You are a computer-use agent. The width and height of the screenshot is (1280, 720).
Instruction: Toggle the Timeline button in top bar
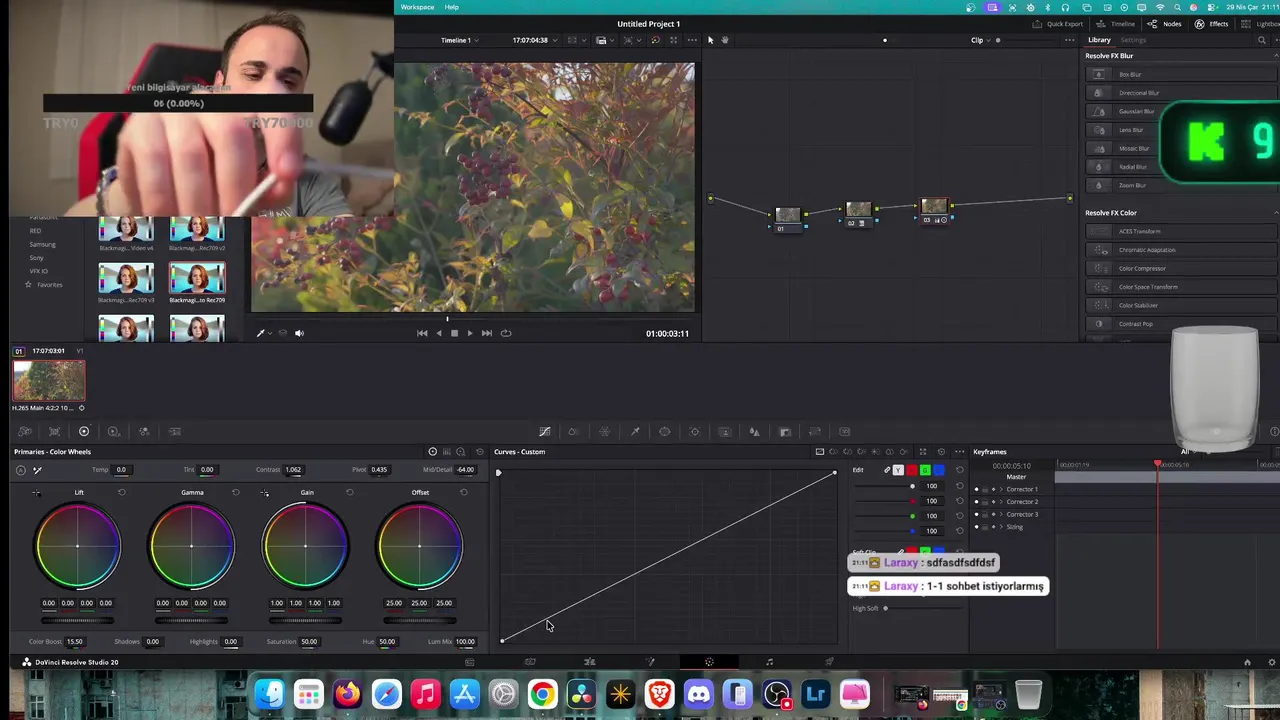(1116, 24)
